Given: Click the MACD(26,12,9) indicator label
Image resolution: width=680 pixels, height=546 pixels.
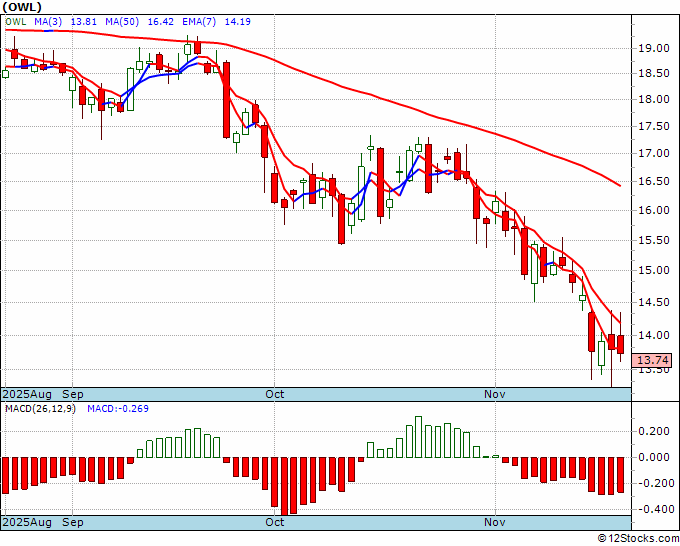Looking at the screenshot, I should 40,409.
